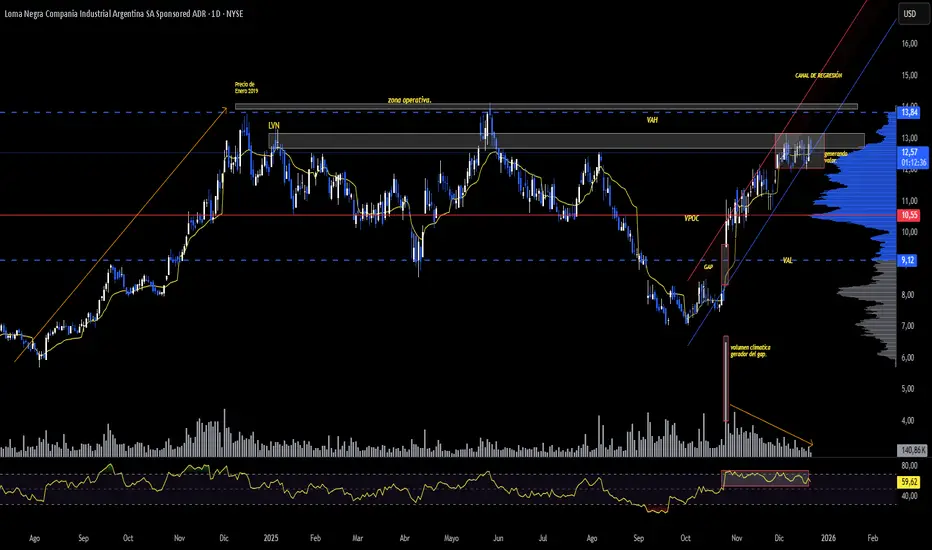Click the 13,00 price axis label

coord(909,138)
